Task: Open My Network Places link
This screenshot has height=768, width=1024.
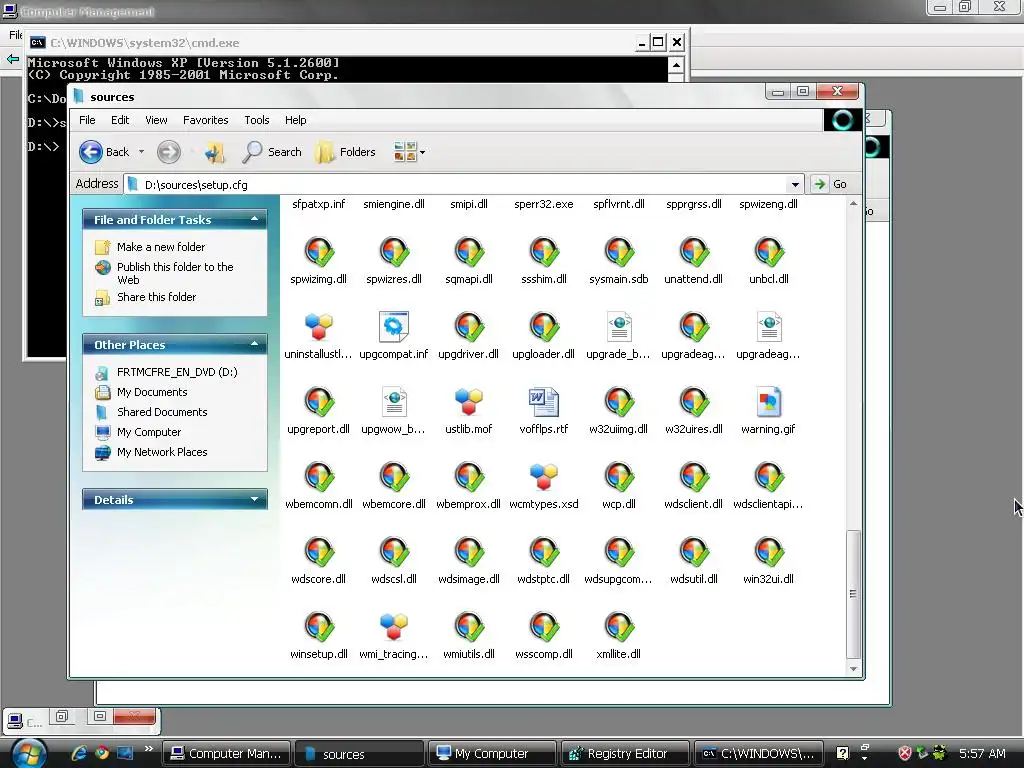Action: 162,452
